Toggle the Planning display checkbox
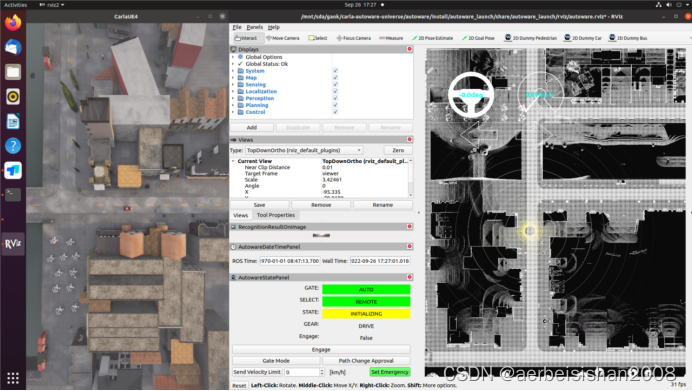The width and height of the screenshot is (692, 391). [x=335, y=105]
